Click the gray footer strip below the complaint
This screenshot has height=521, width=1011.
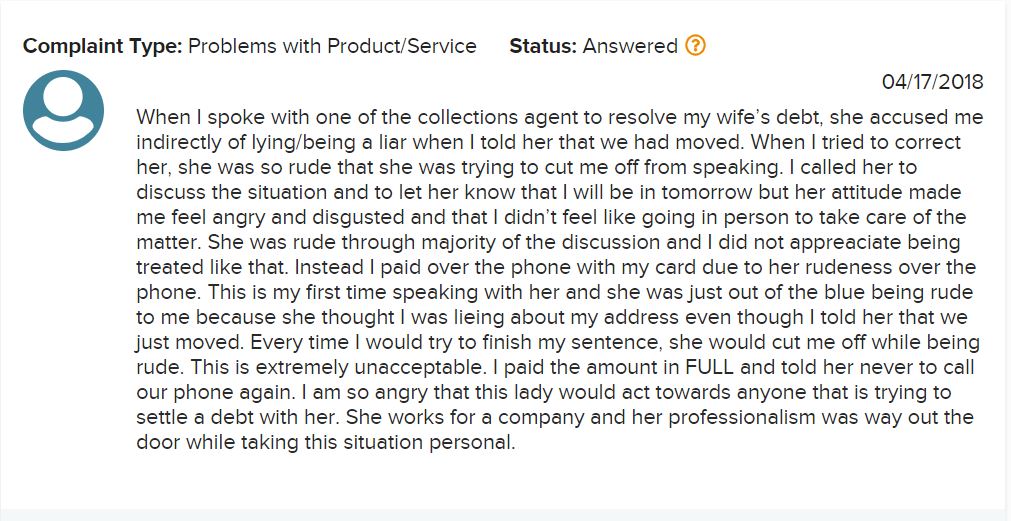coord(506,515)
